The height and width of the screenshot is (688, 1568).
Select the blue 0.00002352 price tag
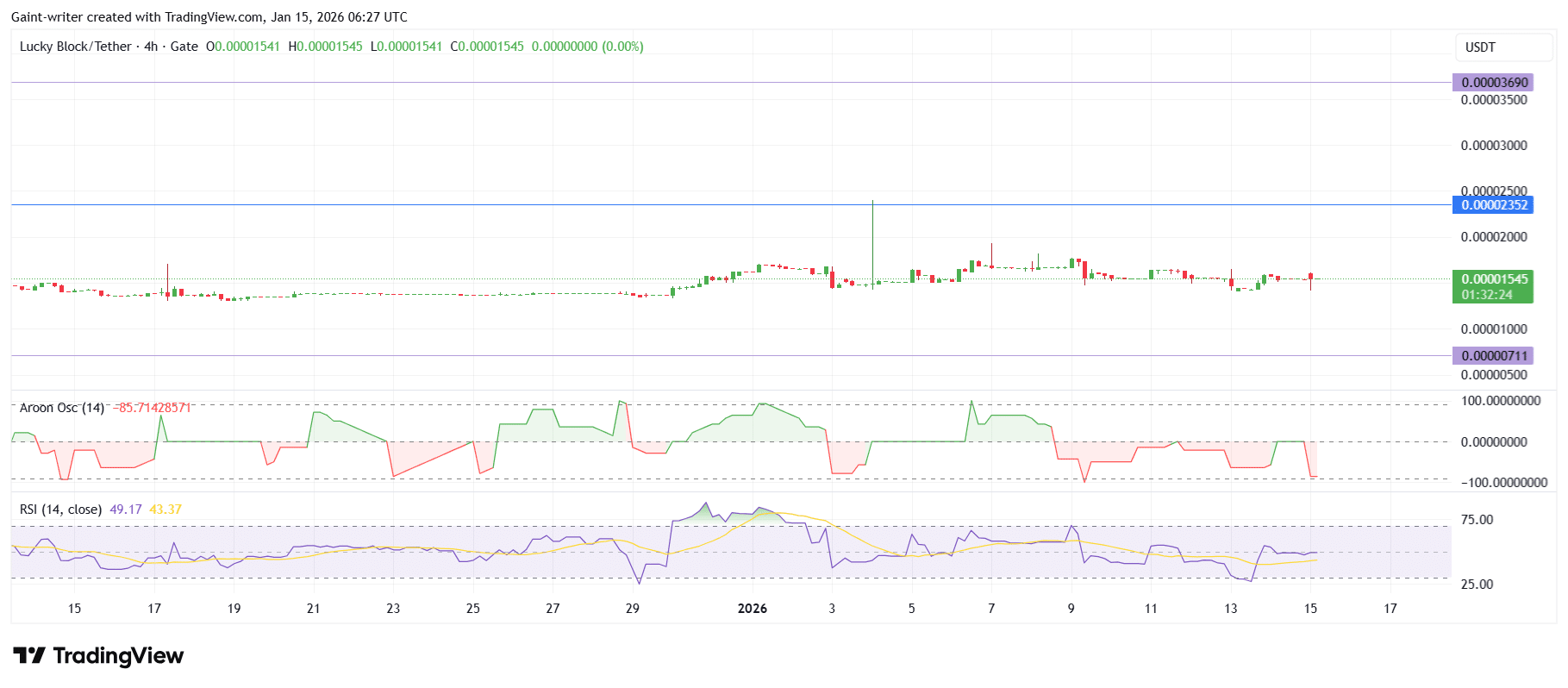pos(1495,205)
